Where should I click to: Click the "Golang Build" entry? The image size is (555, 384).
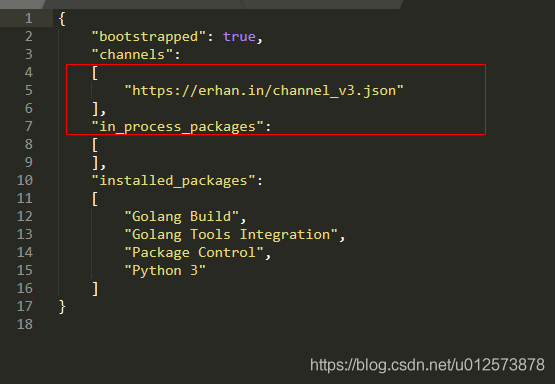coord(182,216)
